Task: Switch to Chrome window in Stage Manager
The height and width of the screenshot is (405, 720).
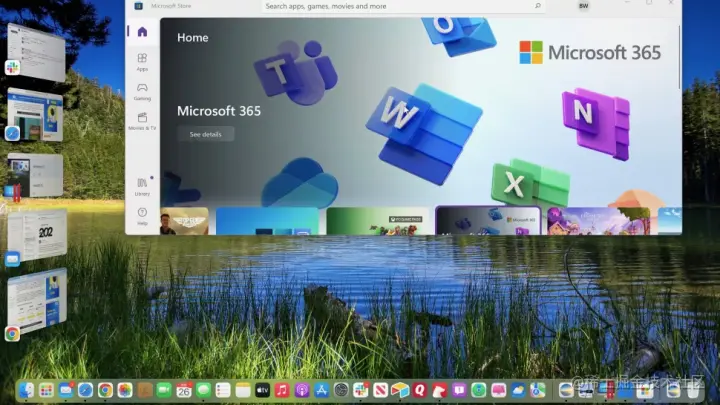Action: [x=37, y=301]
